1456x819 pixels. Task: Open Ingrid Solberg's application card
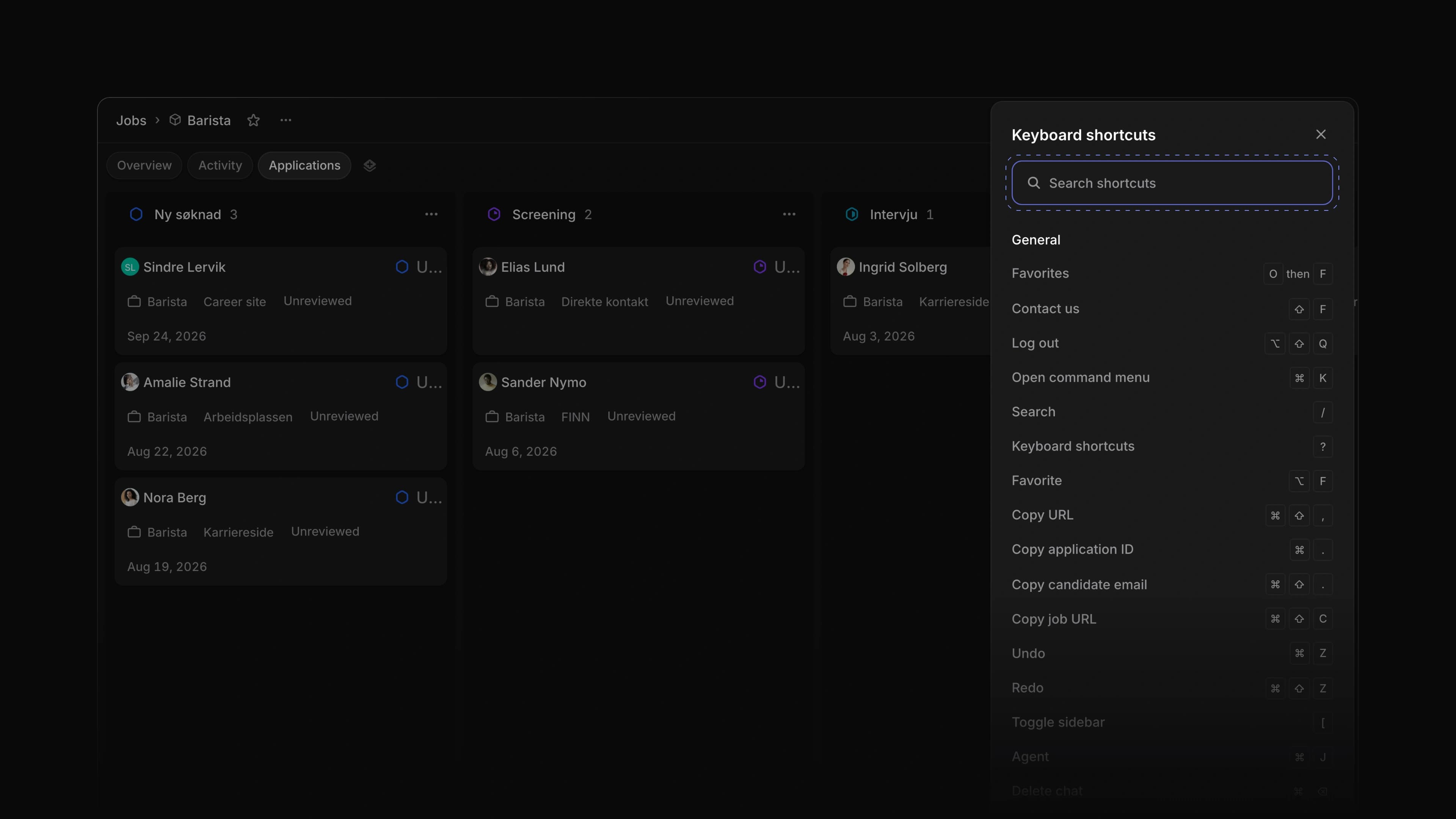point(910,301)
